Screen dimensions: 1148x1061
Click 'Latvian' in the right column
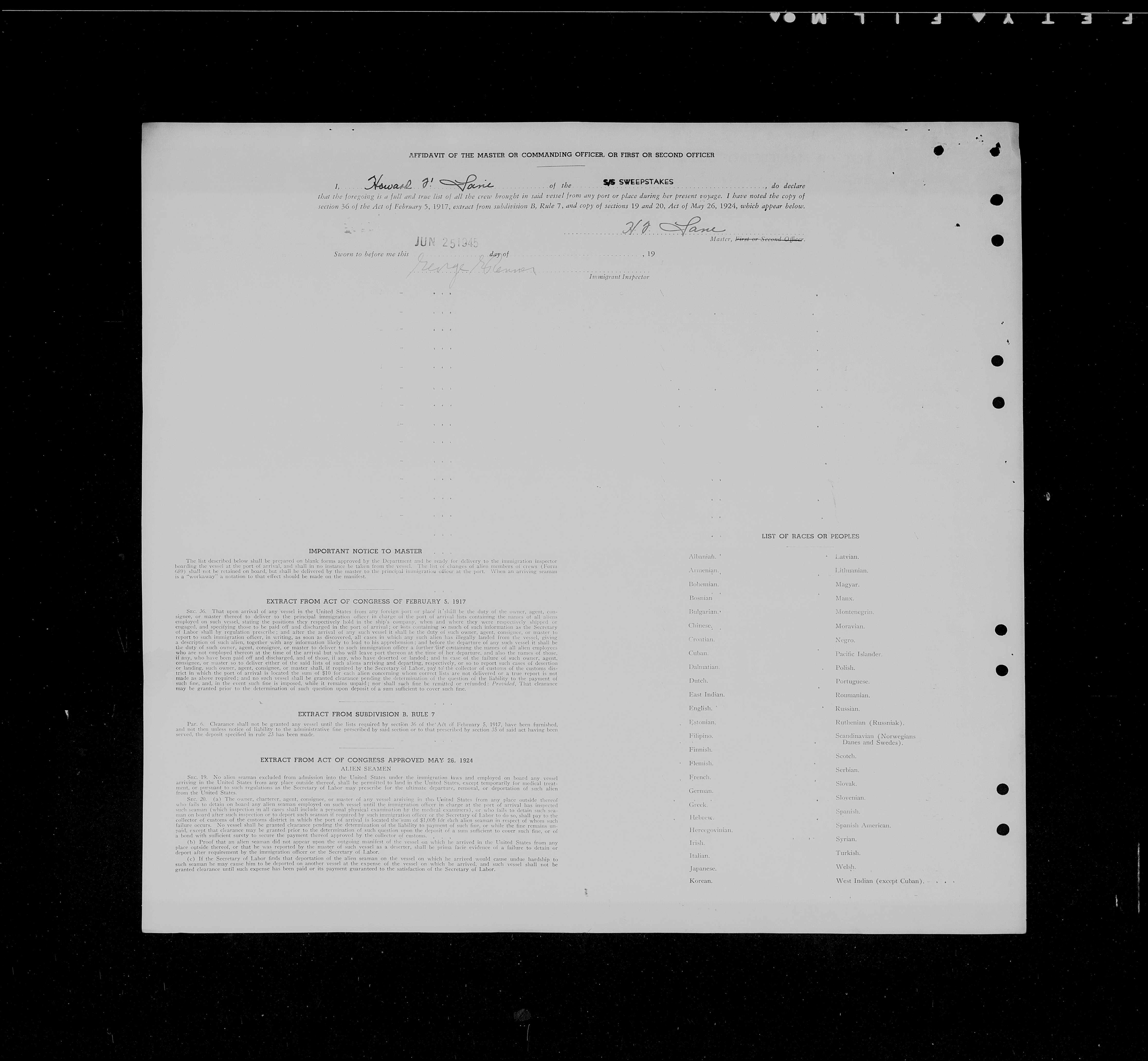847,557
